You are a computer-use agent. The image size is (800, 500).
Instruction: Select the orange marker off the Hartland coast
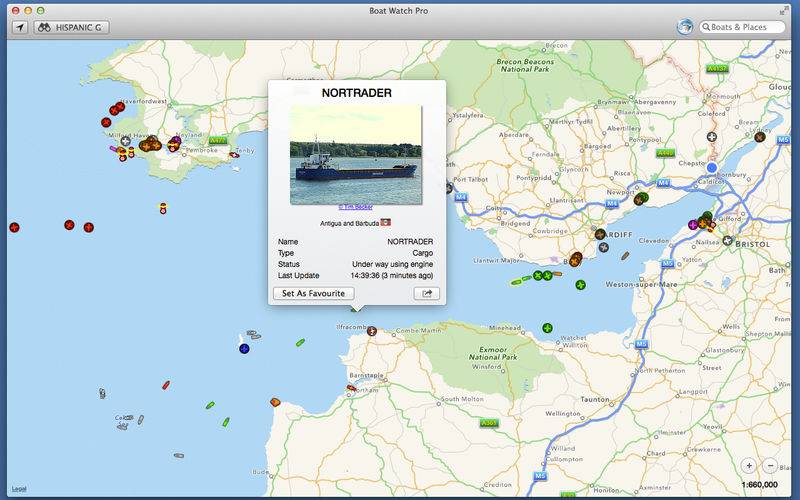pyautogui.click(x=275, y=402)
